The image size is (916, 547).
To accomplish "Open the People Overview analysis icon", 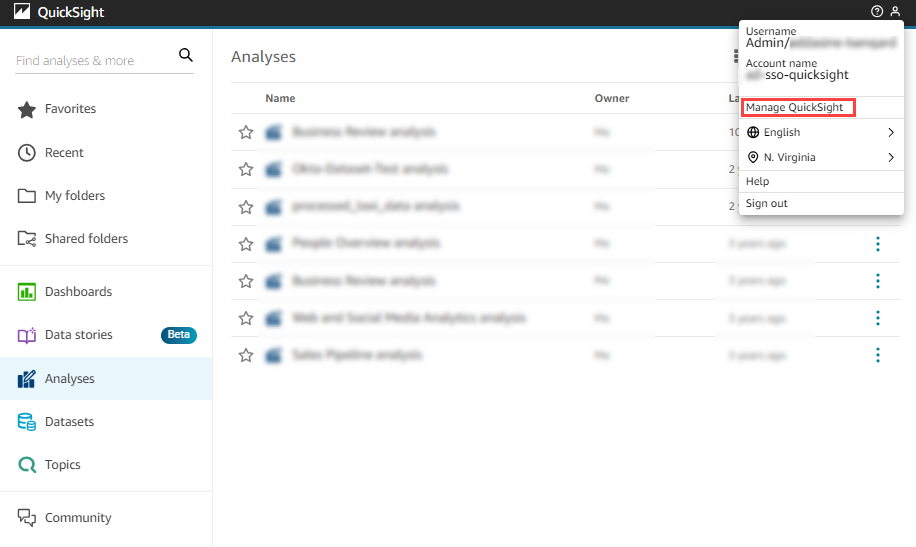I will point(273,244).
